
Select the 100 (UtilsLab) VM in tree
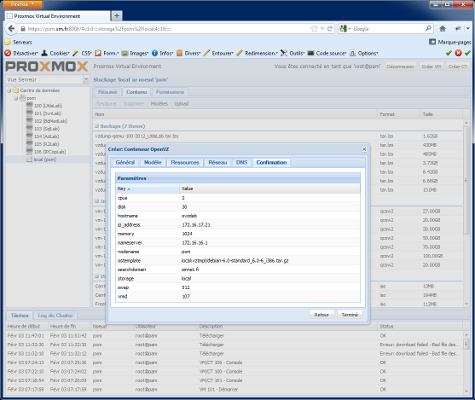point(48,106)
